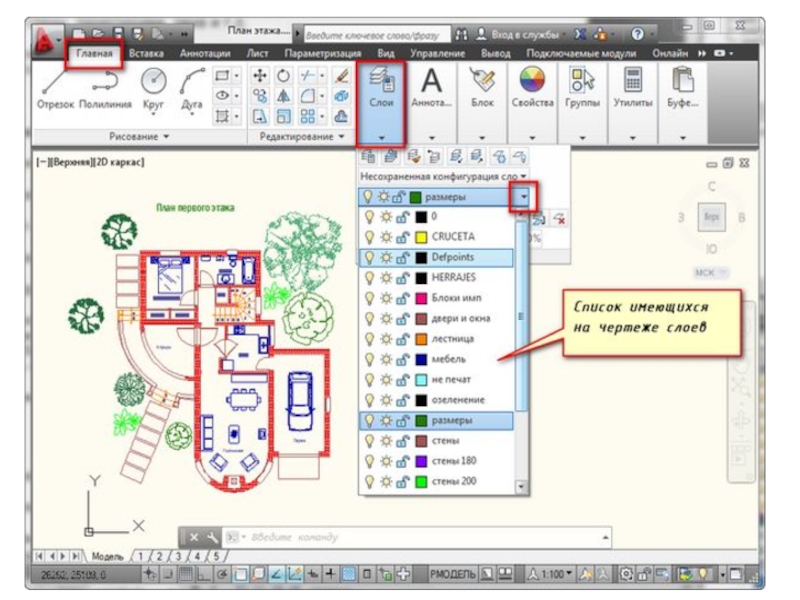Select the Полилиния polyline tool
This screenshot has height=600, width=800.
pos(105,87)
